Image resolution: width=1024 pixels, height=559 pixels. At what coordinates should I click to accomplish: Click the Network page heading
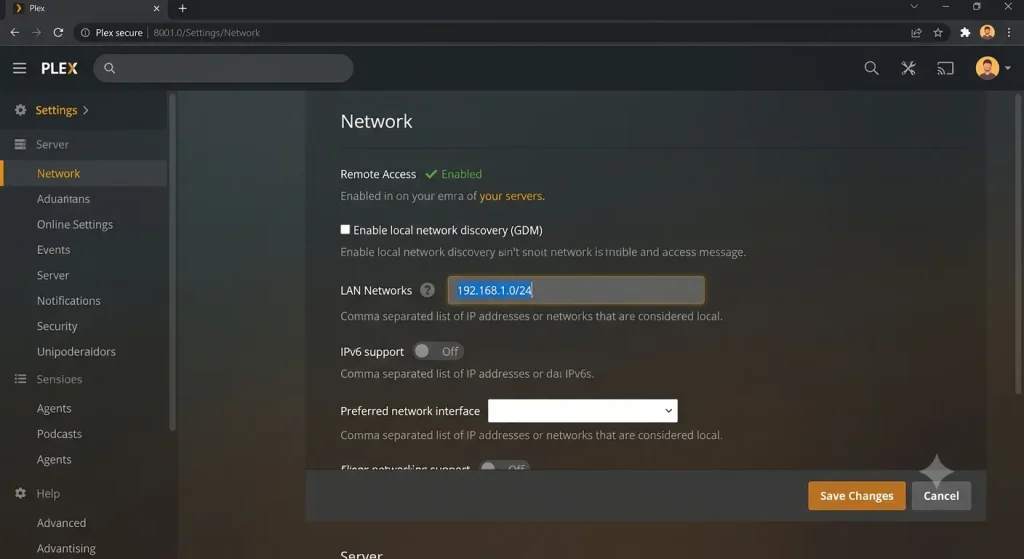(x=376, y=121)
